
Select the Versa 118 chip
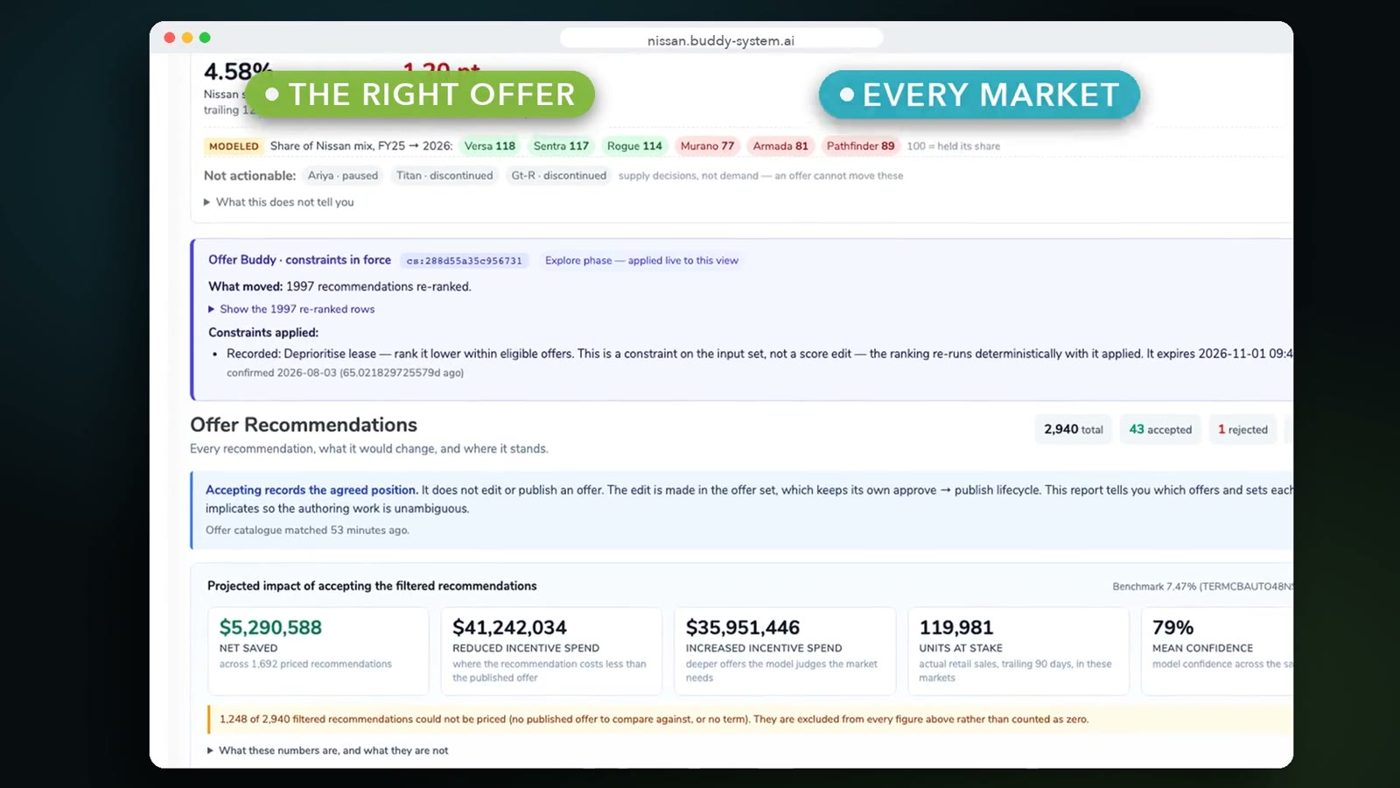[490, 146]
